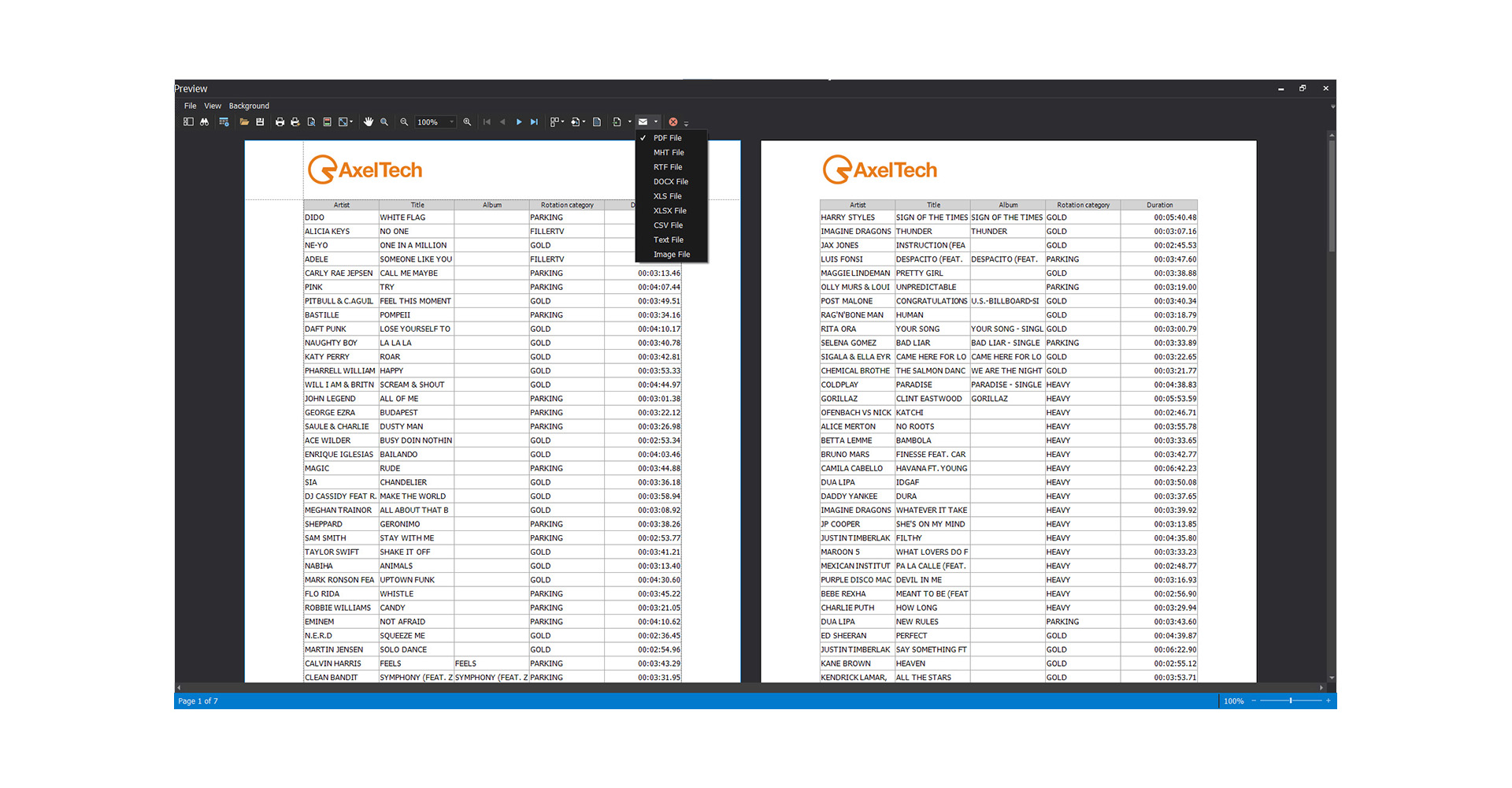1512x788 pixels.
Task: Go to the next page arrow
Action: tap(519, 122)
